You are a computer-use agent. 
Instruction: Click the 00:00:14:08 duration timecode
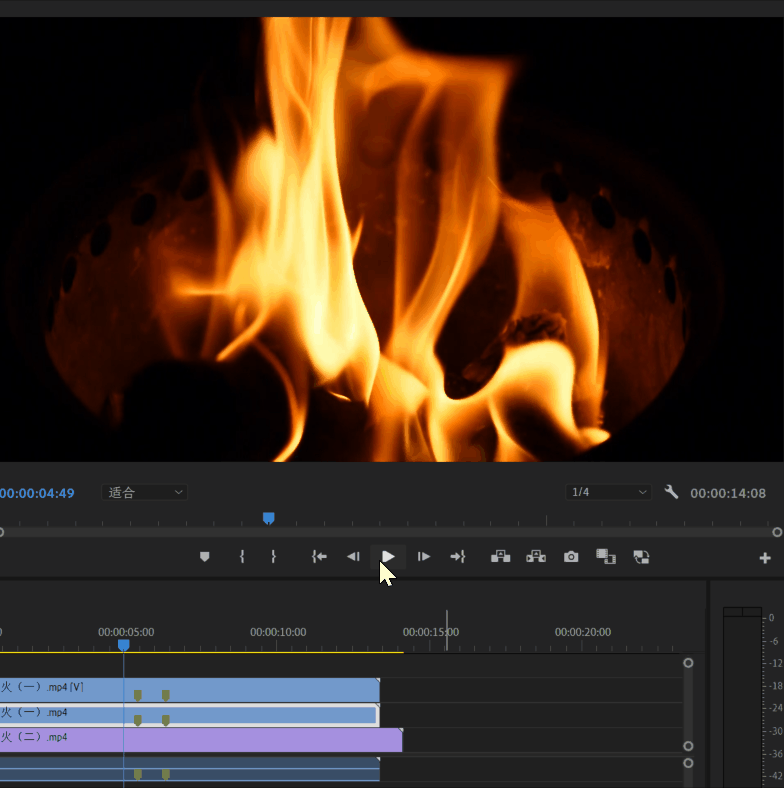coord(728,494)
